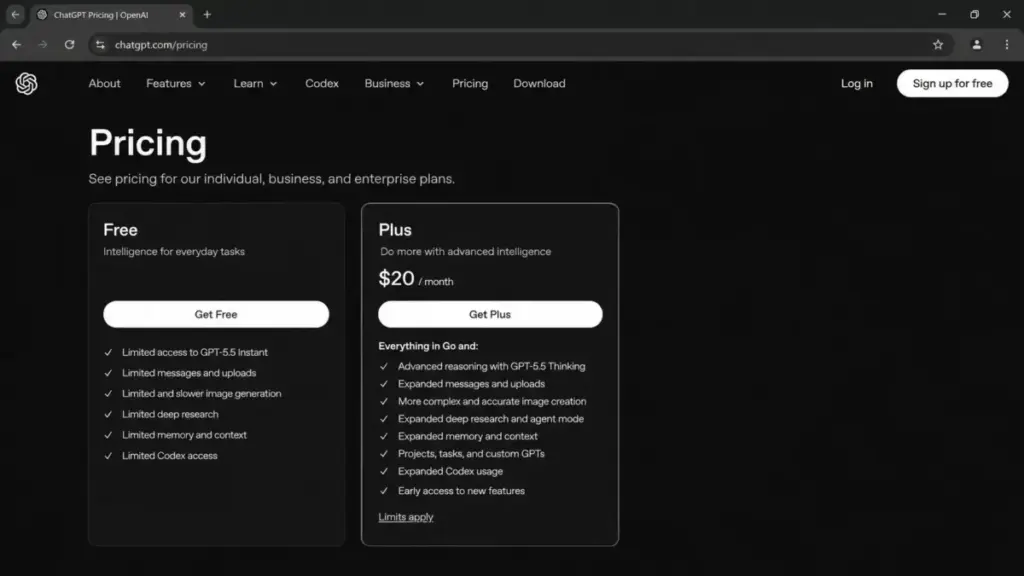Open site information icon in address bar
1024x576 pixels.
100,44
